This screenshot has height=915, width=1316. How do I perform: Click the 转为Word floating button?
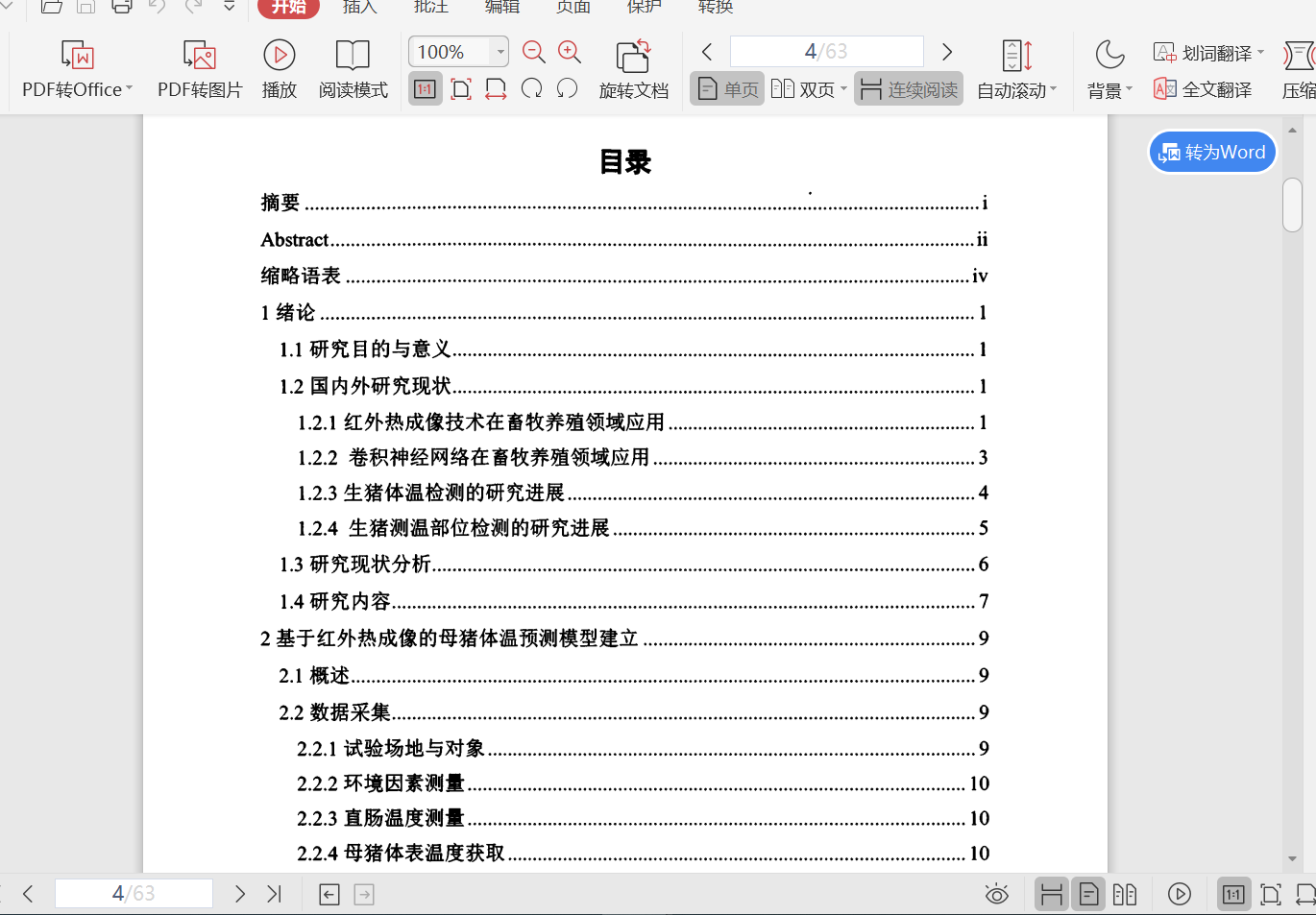pyautogui.click(x=1212, y=152)
